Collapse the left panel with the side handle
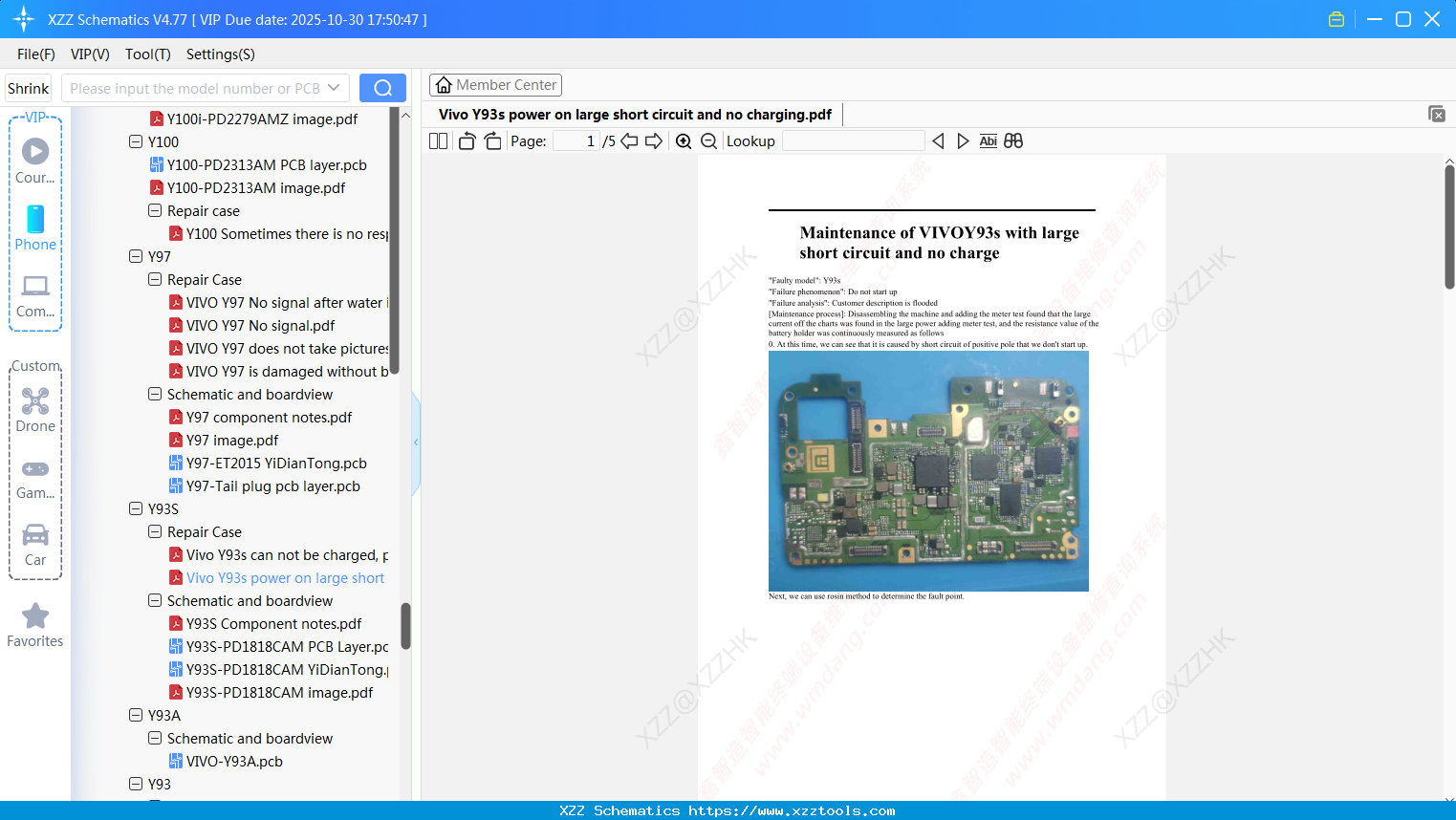Image resolution: width=1456 pixels, height=820 pixels. tap(416, 442)
